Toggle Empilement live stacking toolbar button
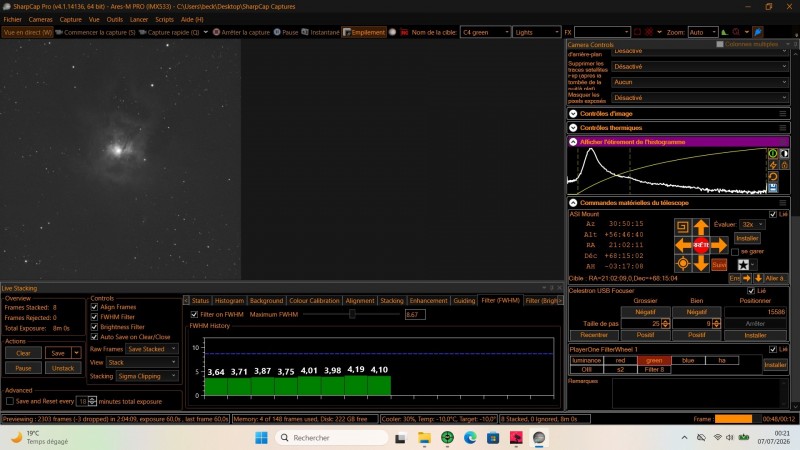800x450 pixels. click(x=364, y=32)
